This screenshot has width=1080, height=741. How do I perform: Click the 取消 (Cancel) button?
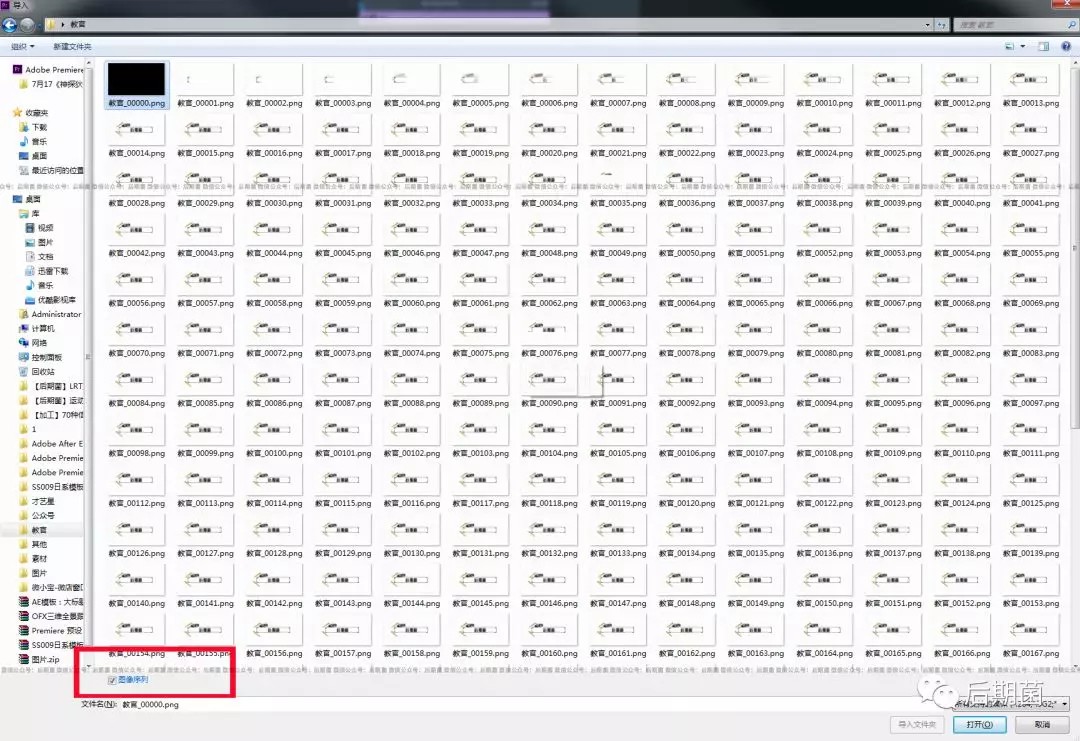(1042, 725)
